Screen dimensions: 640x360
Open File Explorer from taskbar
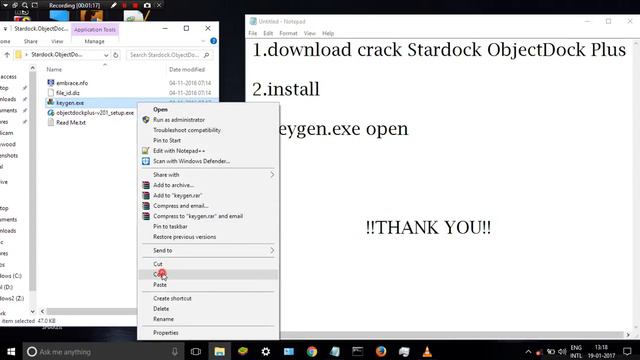(x=219, y=351)
